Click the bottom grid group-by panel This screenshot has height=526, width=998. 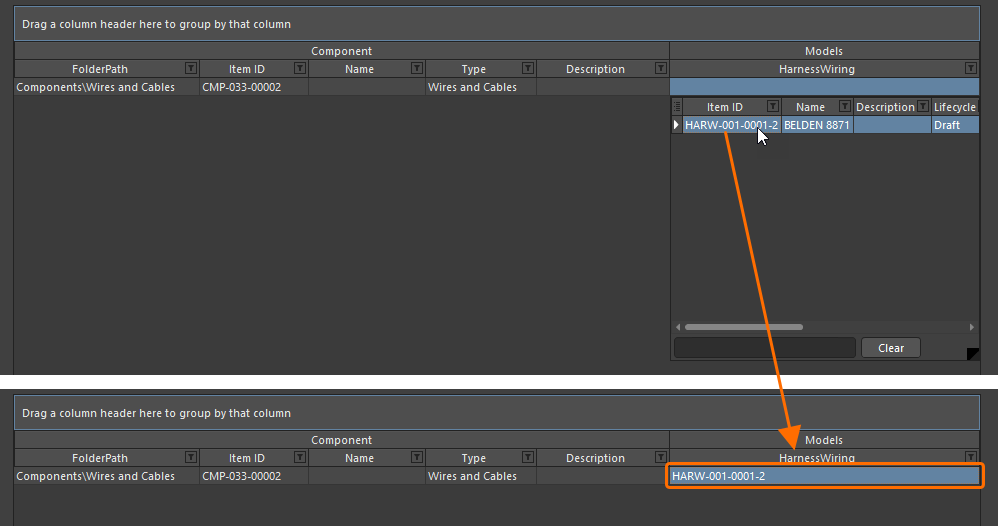[x=496, y=413]
